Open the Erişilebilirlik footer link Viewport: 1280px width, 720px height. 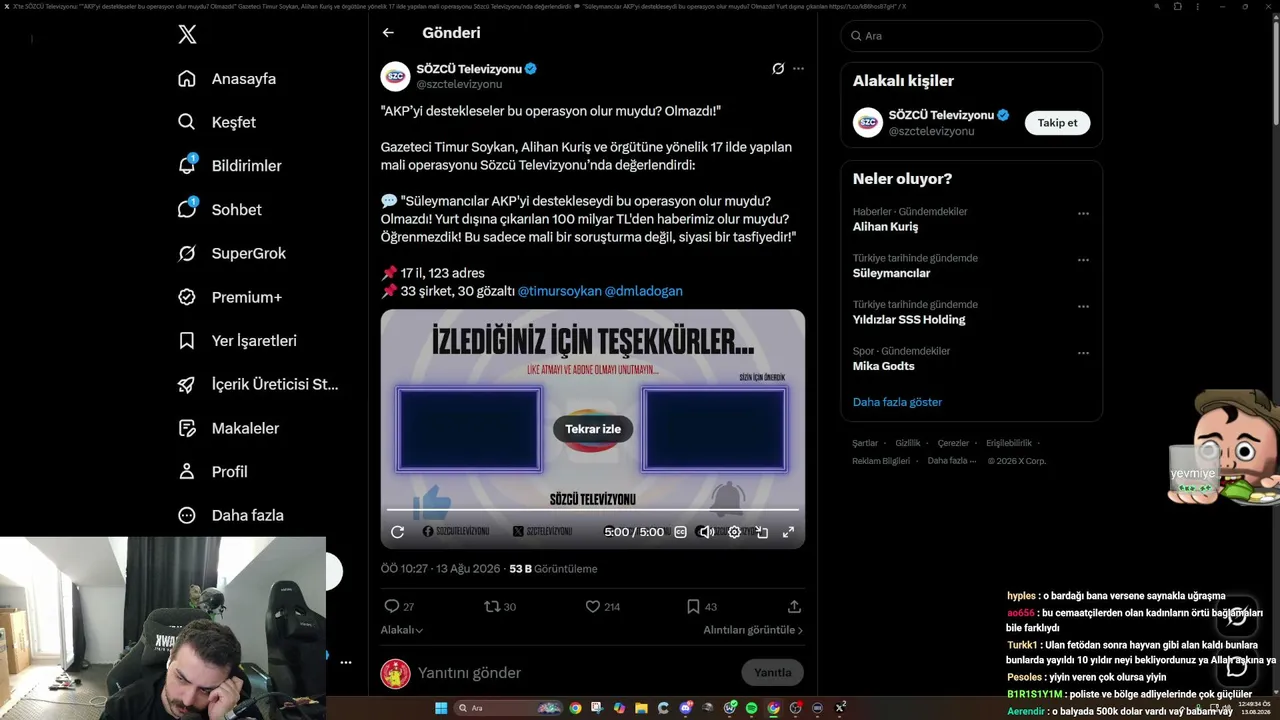coord(1009,443)
